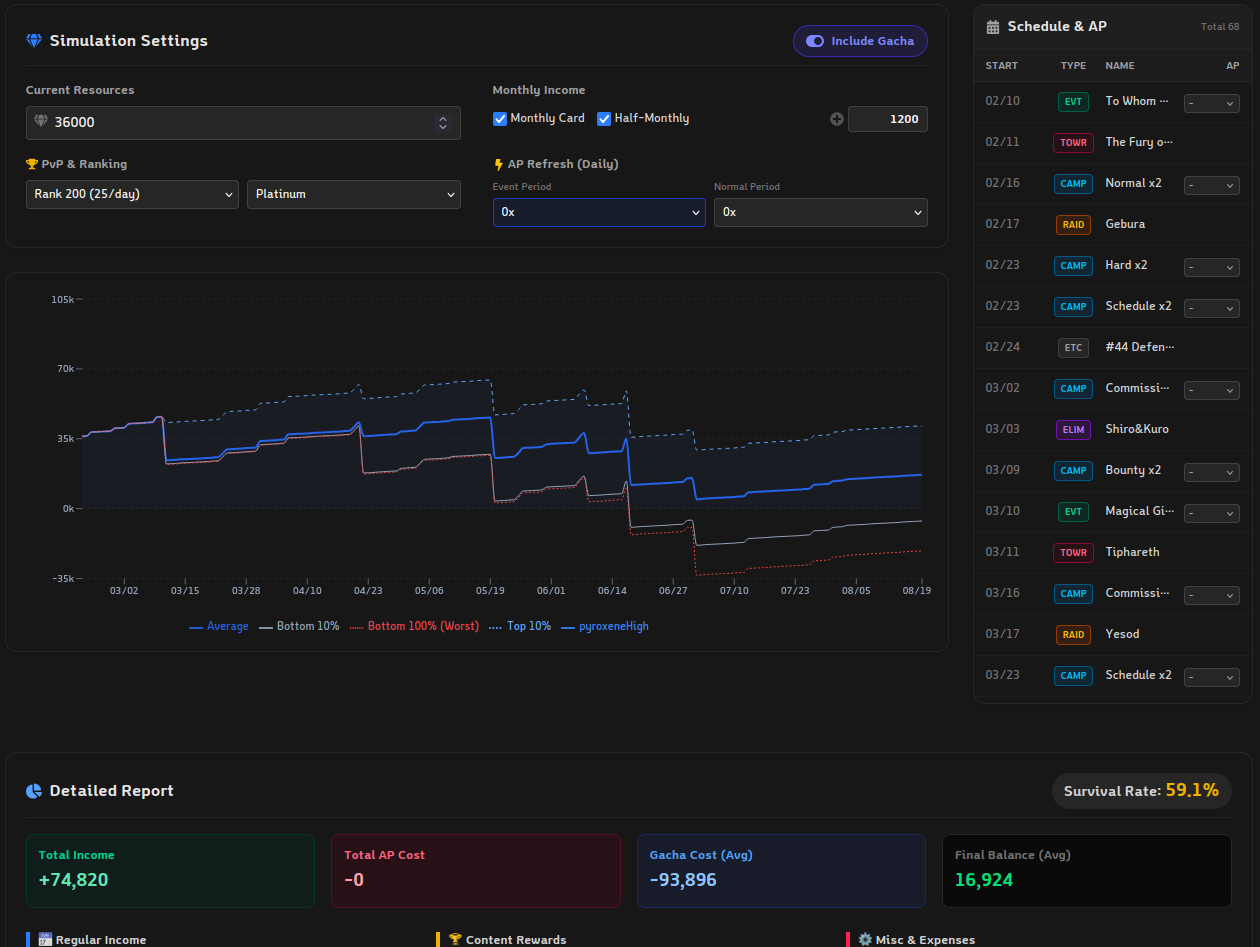The height and width of the screenshot is (947, 1260).
Task: Click the ELIM badge for Shiro&Kuro
Action: [1073, 430]
